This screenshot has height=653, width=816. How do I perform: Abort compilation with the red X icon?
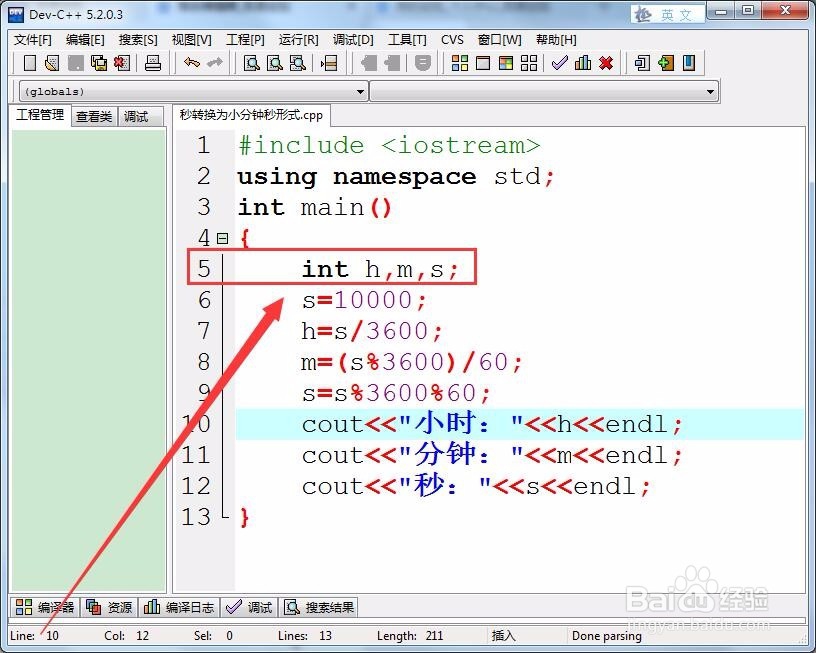point(604,62)
